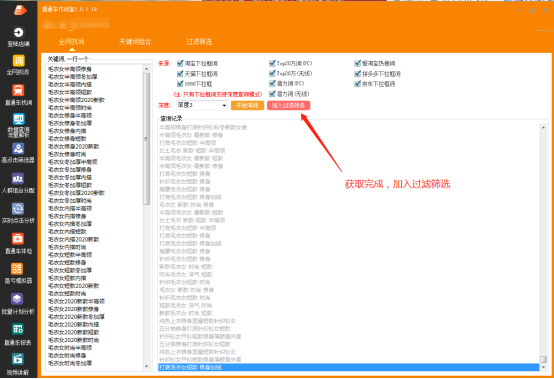The width and height of the screenshot is (554, 379).
Task: Open the 深度3 depth dropdown
Action: point(202,105)
